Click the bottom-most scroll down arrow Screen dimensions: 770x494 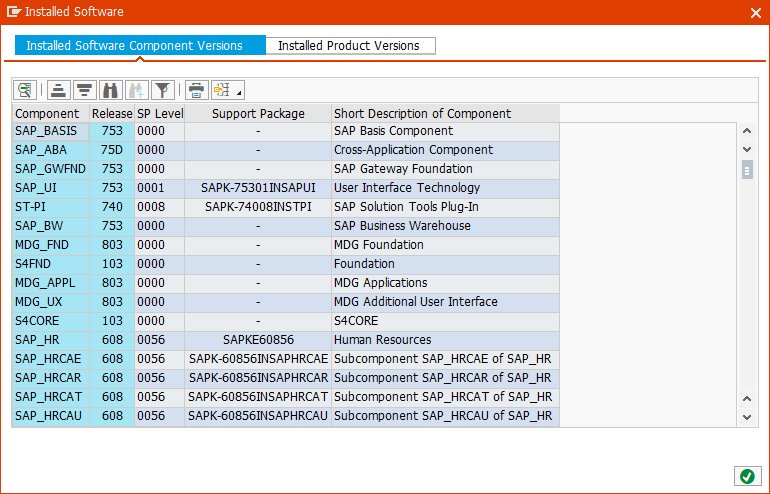click(x=747, y=417)
